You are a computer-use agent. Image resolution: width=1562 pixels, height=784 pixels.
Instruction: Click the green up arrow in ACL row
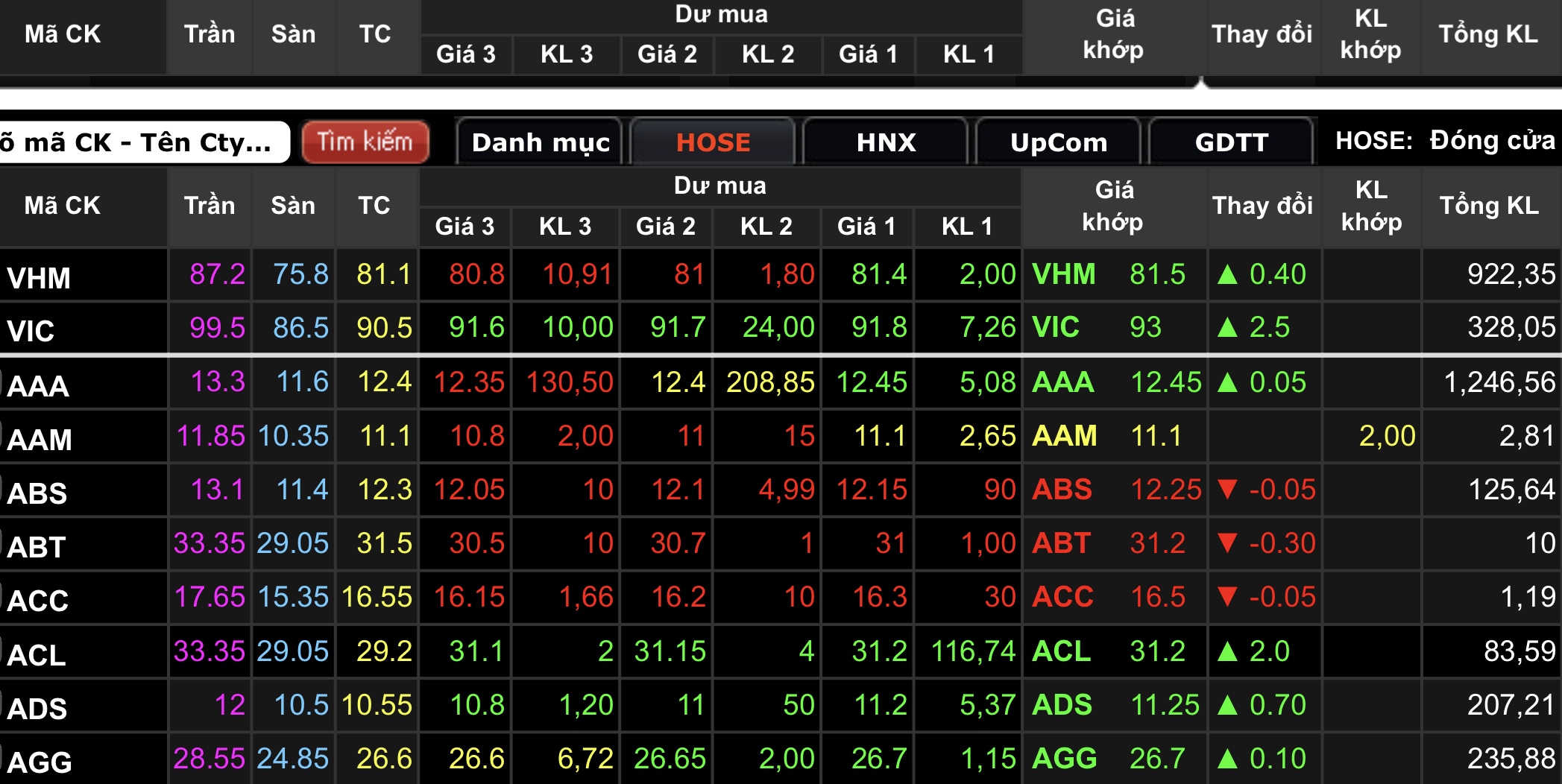pyautogui.click(x=1227, y=652)
